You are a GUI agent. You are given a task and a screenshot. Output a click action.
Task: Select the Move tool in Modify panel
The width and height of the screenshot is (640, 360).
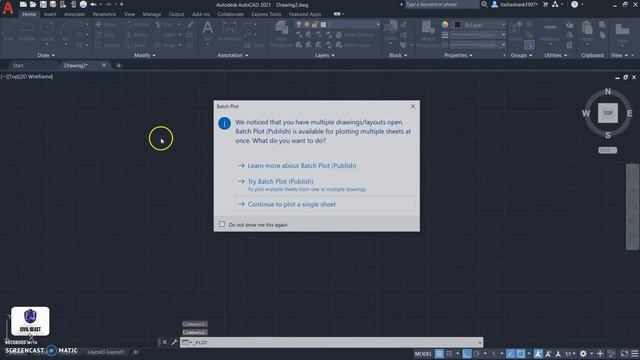pyautogui.click(x=105, y=24)
